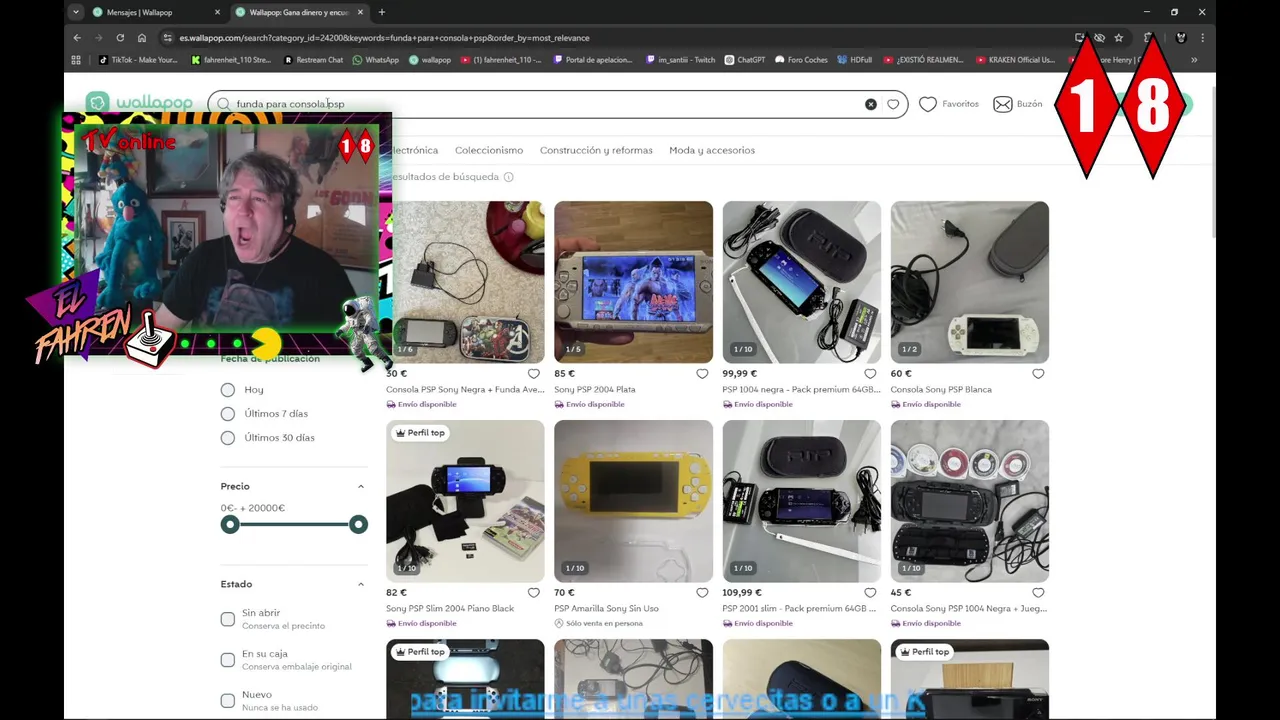Open the Portal de apelación bookmark
Image resolution: width=1280 pixels, height=720 pixels.
[592, 60]
